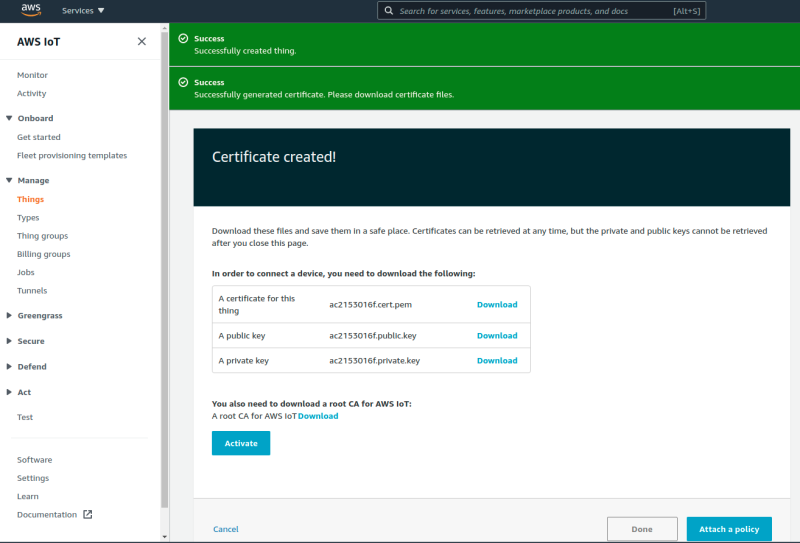Open the Tunnels menu item
Image resolution: width=800 pixels, height=543 pixels.
pos(32,290)
